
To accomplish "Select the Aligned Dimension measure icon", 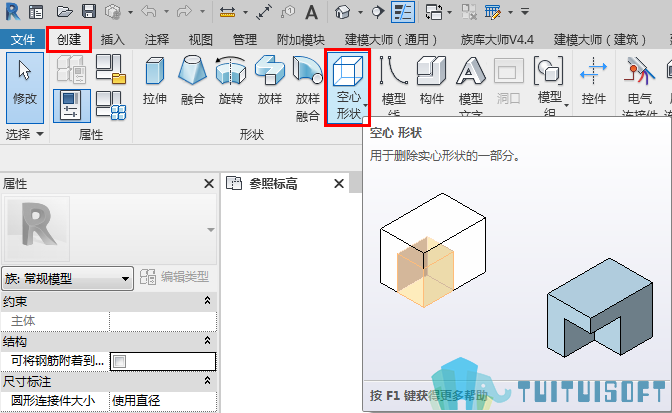I will [x=227, y=12].
